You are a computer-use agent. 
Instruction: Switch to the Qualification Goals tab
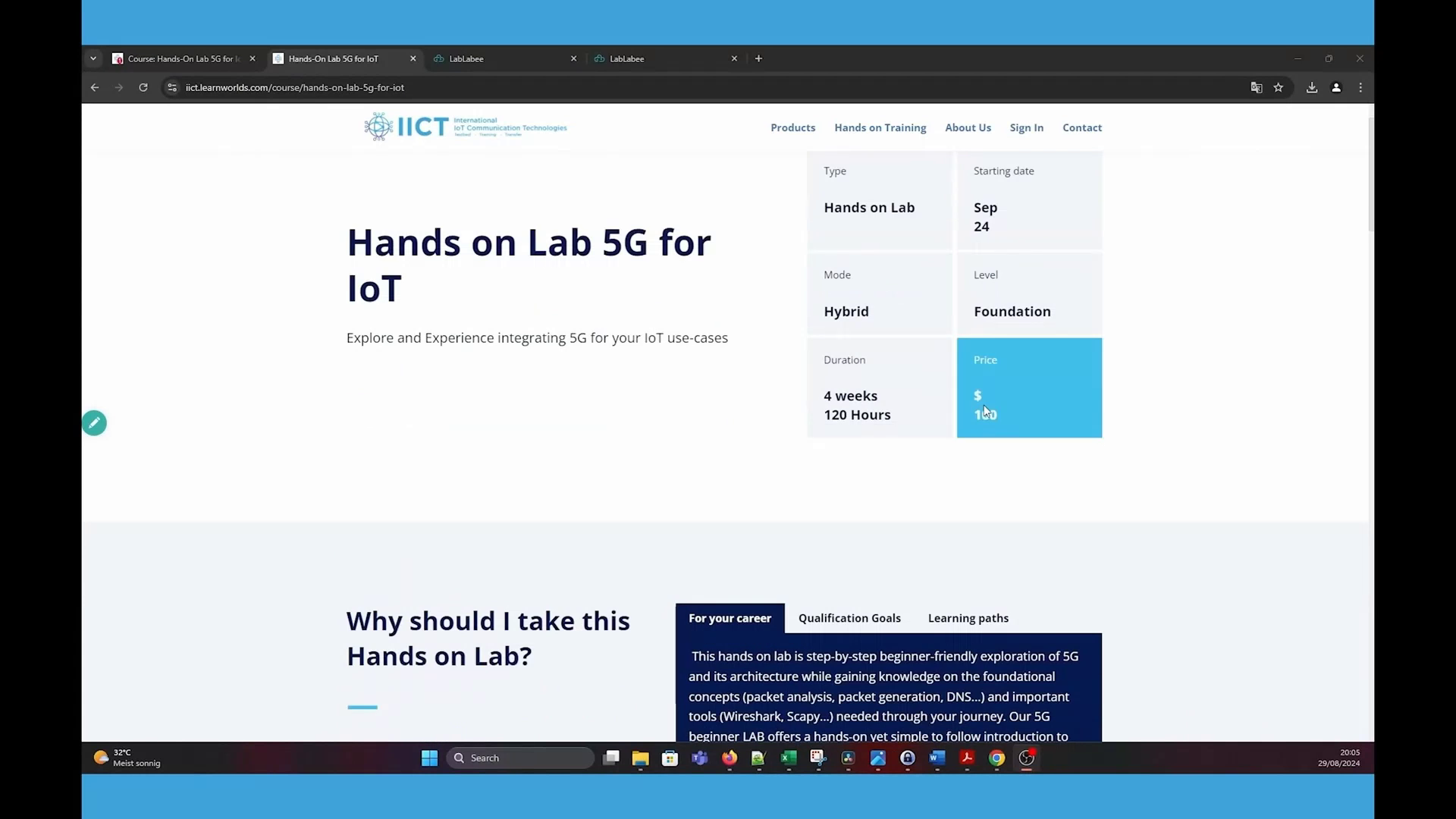click(849, 618)
